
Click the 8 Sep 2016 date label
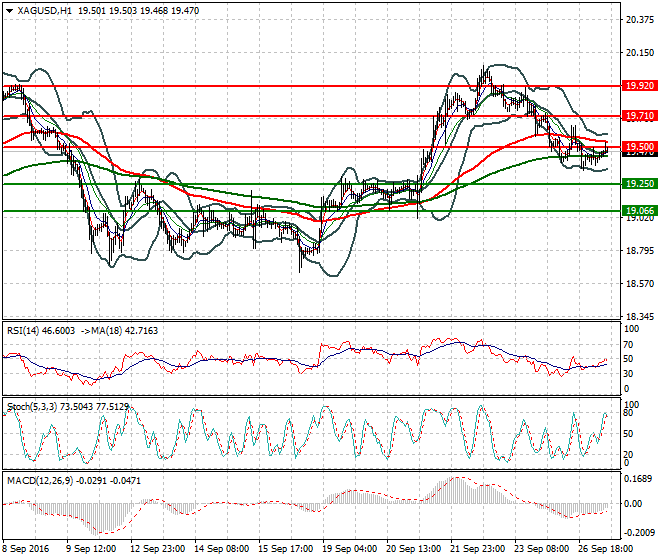click(x=26, y=549)
